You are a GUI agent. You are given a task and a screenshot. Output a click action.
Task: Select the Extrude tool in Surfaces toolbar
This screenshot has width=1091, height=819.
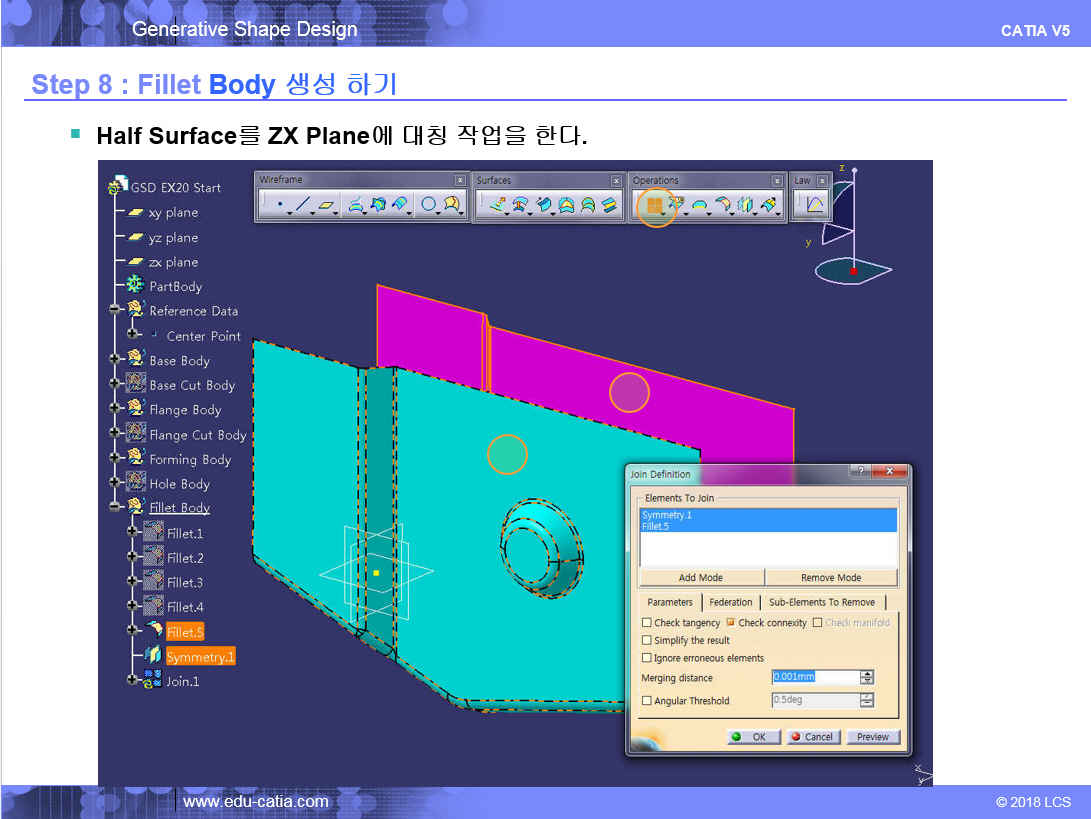click(498, 206)
